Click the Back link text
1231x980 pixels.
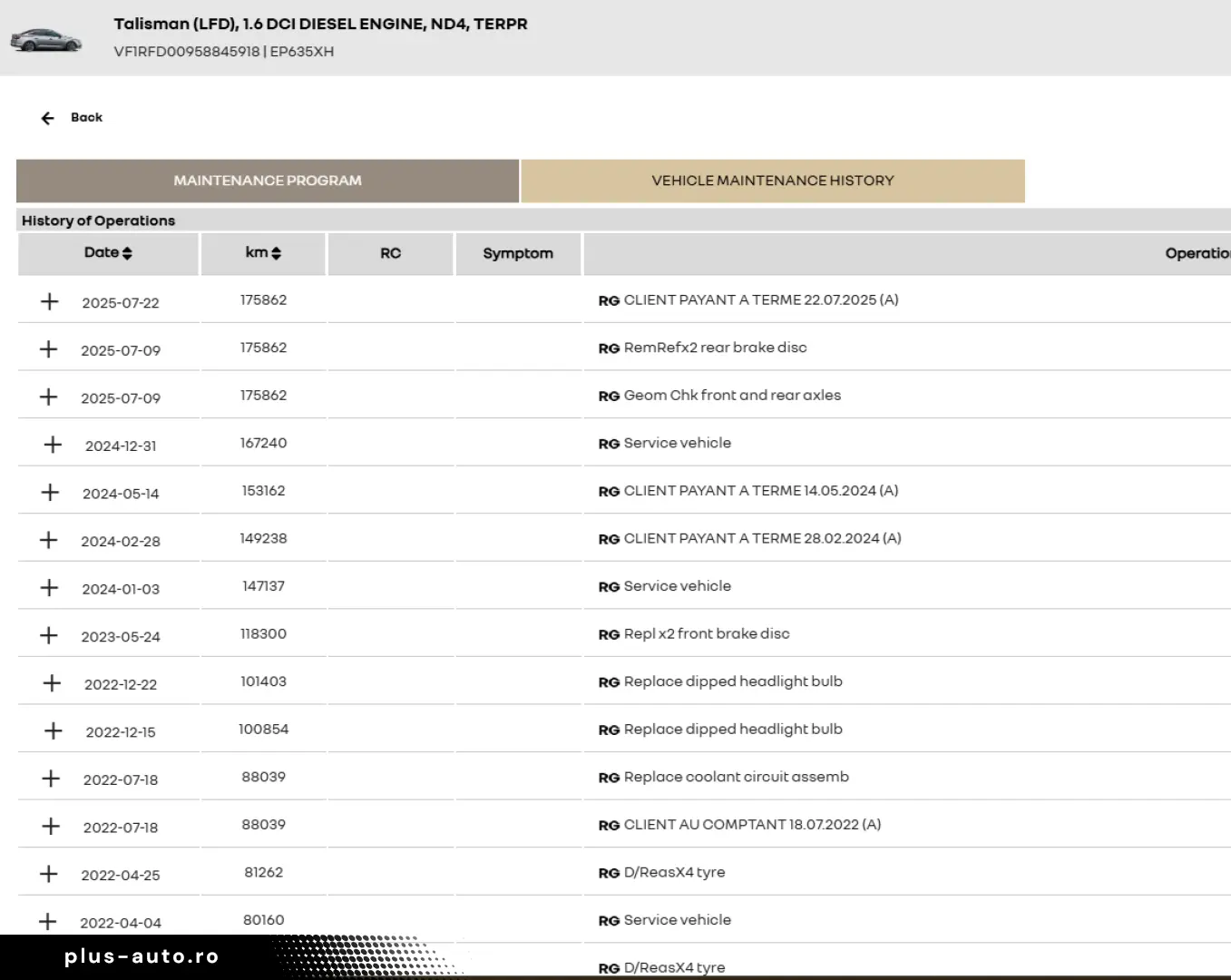pos(86,117)
